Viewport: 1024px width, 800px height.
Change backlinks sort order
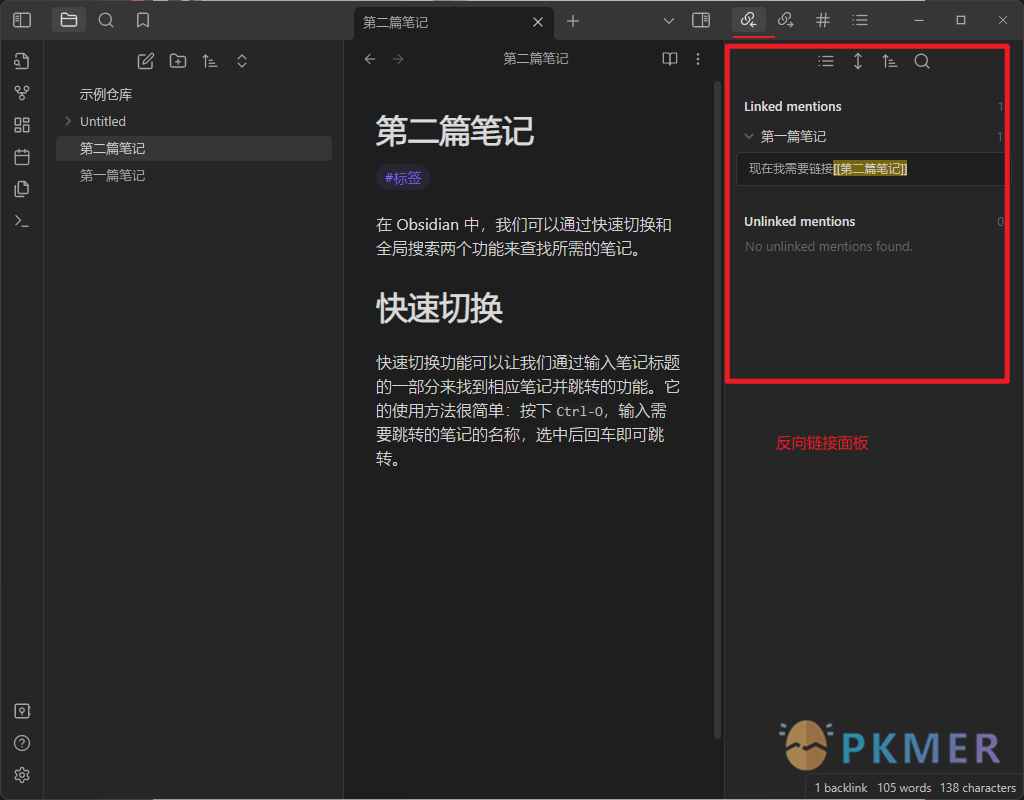[889, 61]
